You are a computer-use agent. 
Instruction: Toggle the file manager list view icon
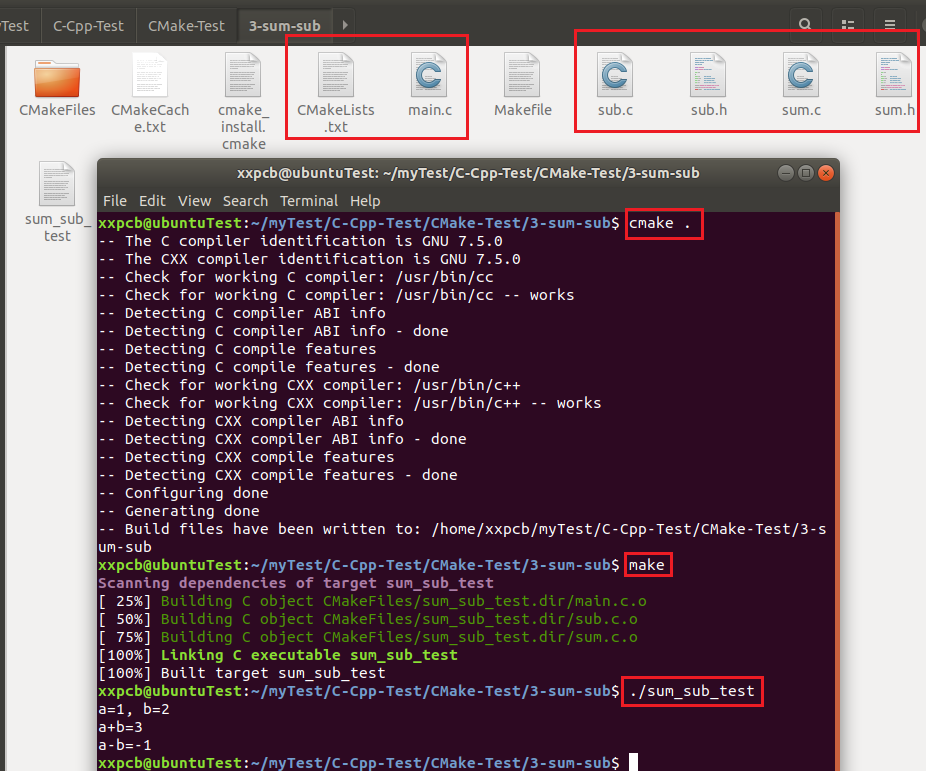[848, 24]
